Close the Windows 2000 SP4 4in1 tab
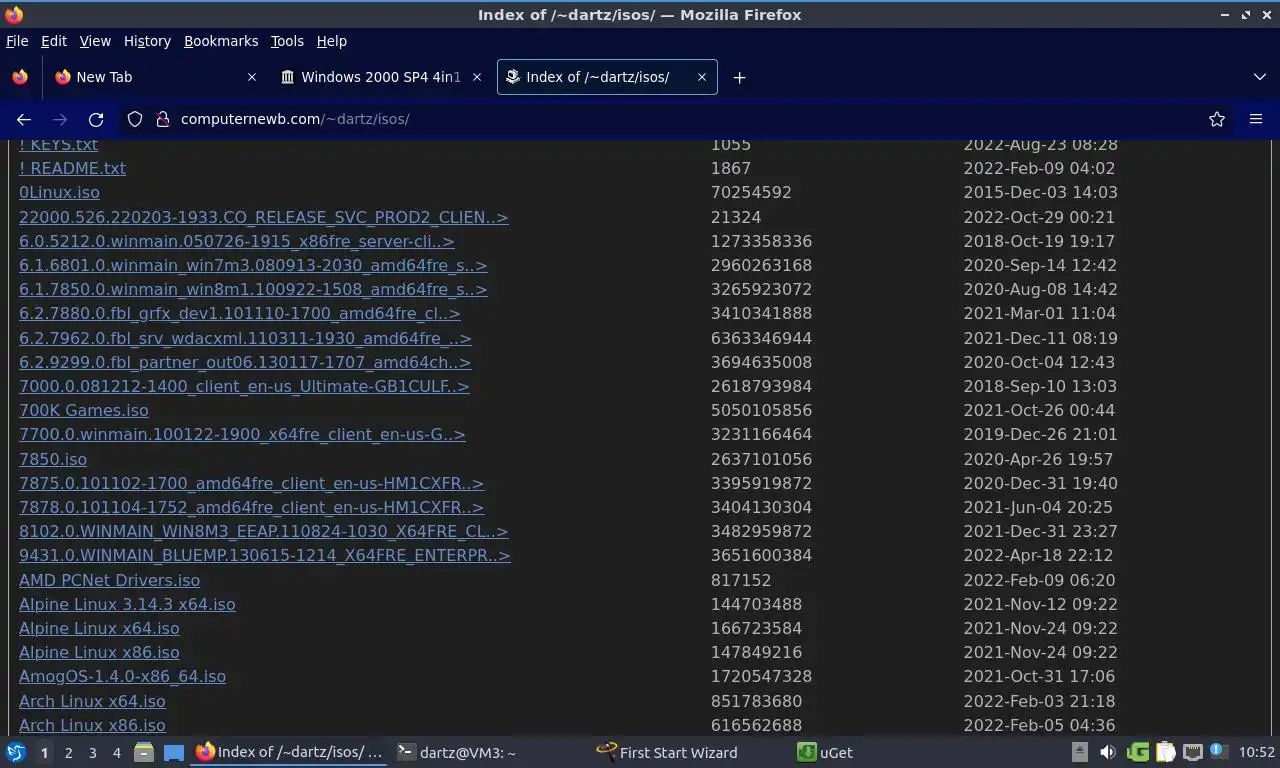The image size is (1280, 768). [477, 77]
